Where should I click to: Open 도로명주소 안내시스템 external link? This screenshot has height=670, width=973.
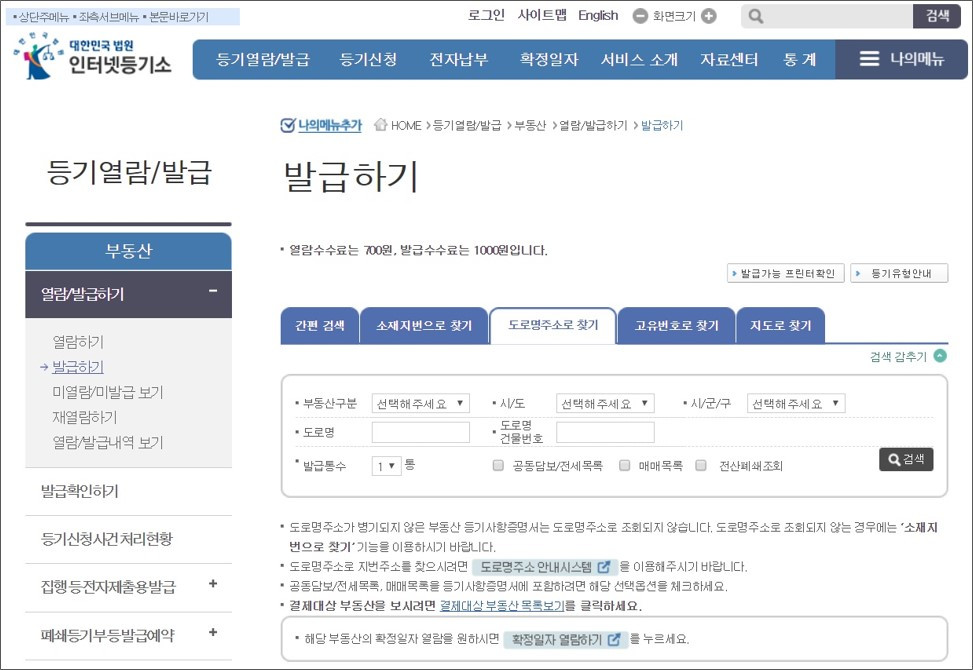coord(544,566)
